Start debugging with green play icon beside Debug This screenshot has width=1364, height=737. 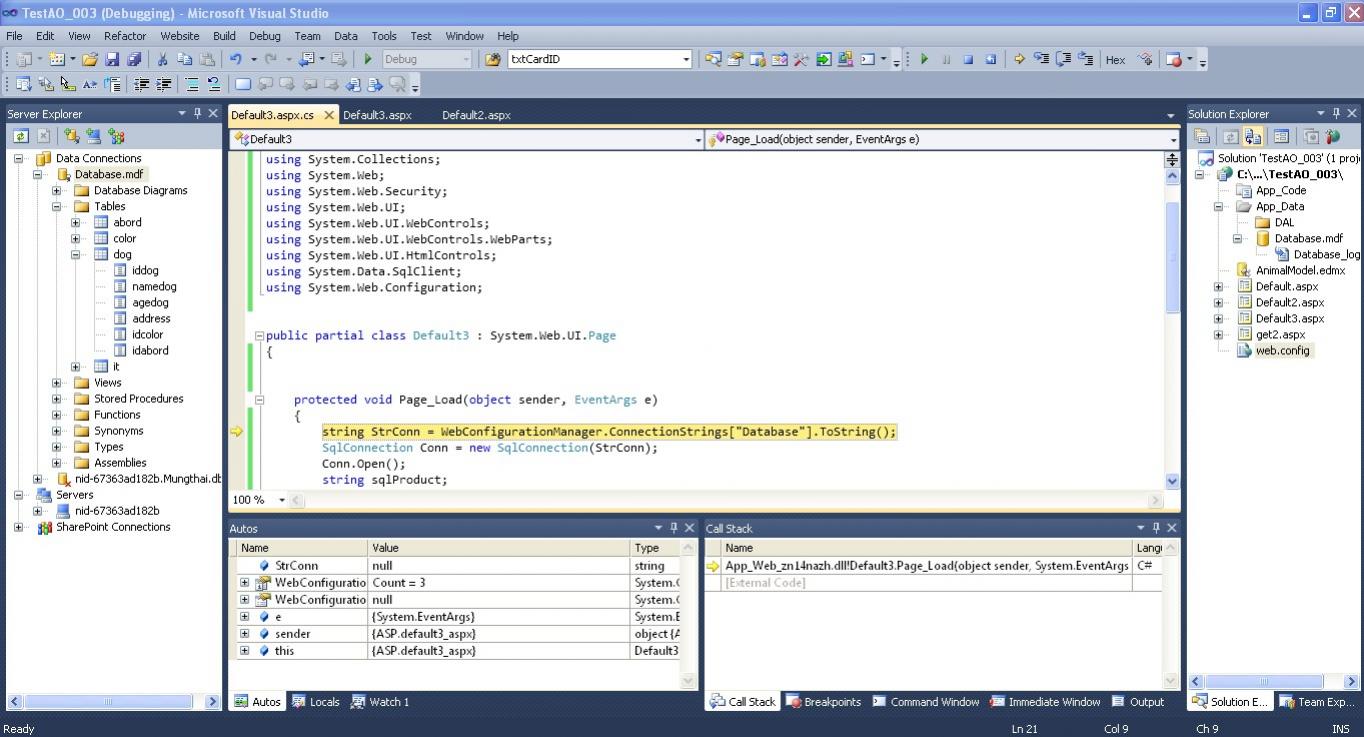[368, 59]
